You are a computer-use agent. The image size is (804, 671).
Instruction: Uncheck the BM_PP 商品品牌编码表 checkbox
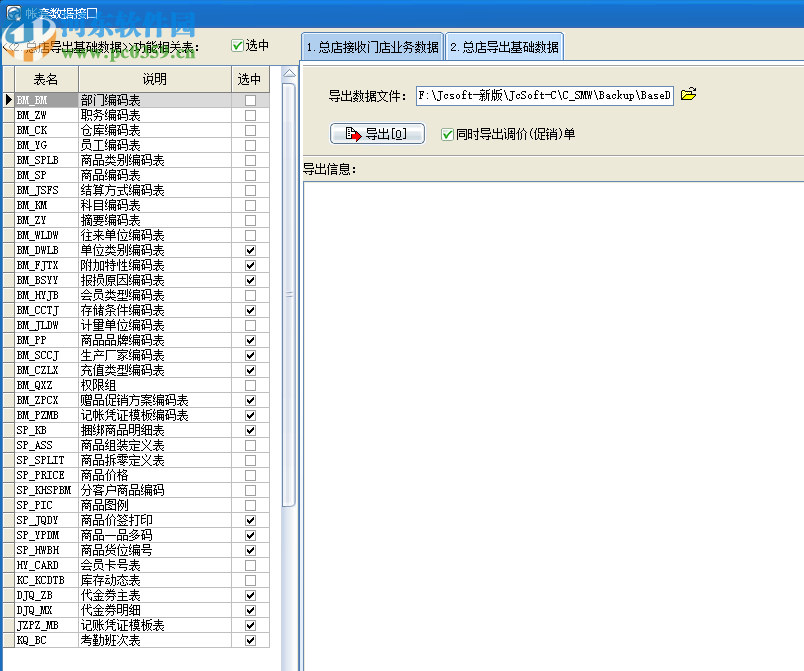(x=250, y=340)
